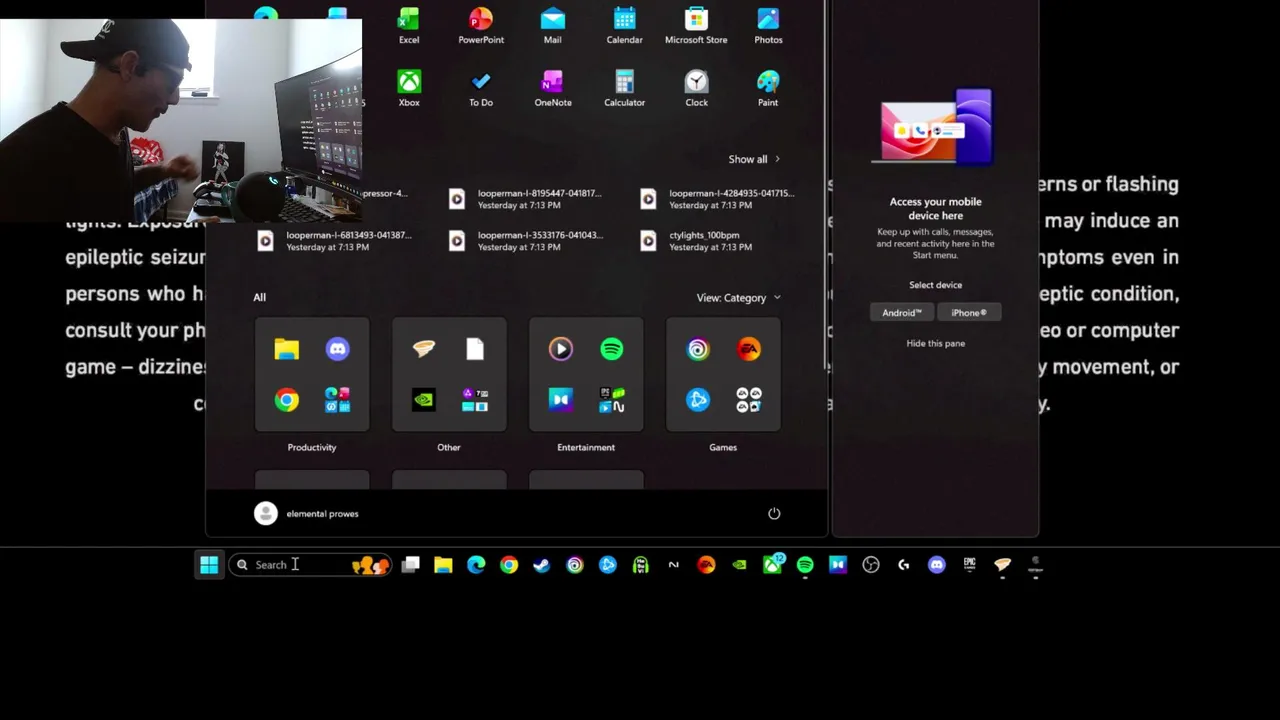
Task: Open Task View on taskbar
Action: [410, 565]
